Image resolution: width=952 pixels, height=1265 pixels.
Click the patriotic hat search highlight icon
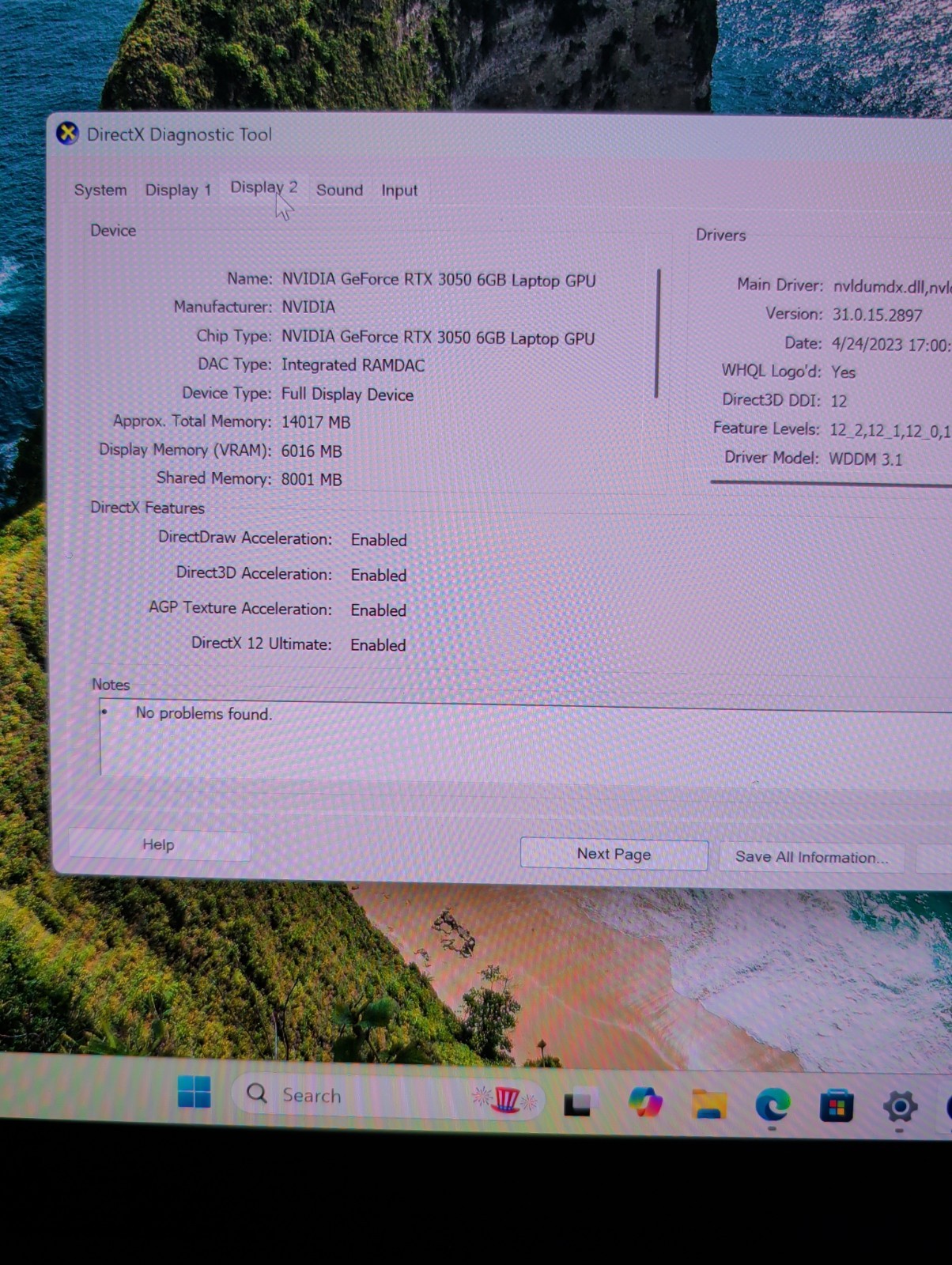pyautogui.click(x=505, y=1099)
